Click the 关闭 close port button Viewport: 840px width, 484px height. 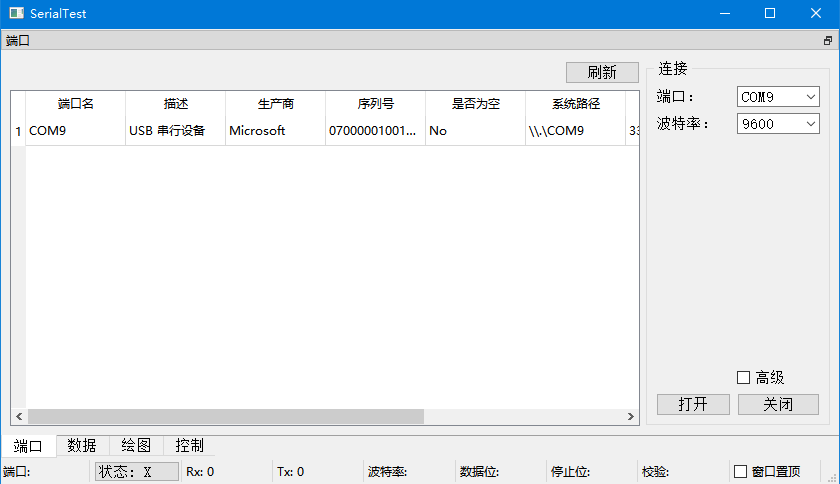pos(778,404)
